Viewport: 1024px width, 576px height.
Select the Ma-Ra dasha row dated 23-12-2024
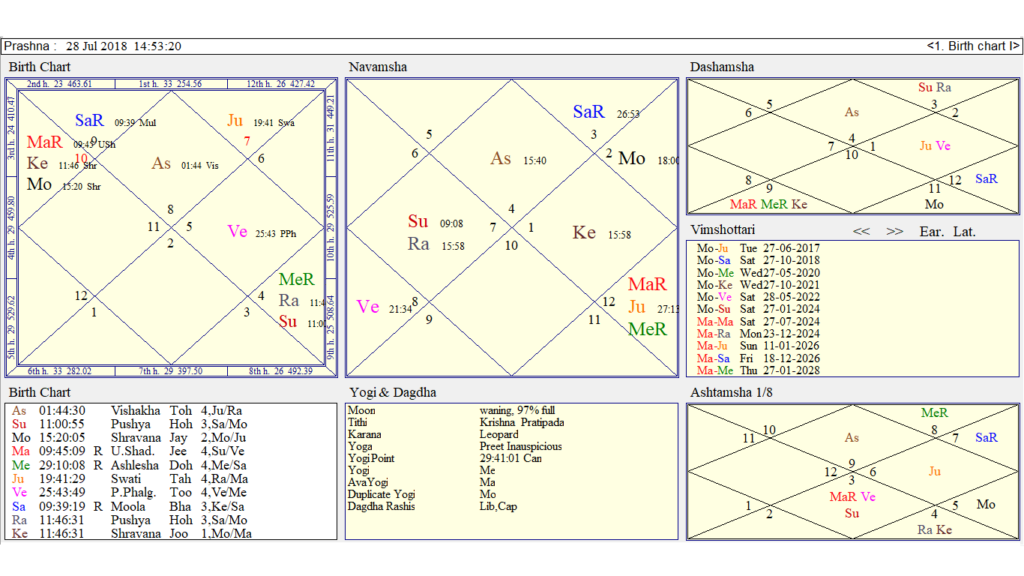click(x=758, y=334)
